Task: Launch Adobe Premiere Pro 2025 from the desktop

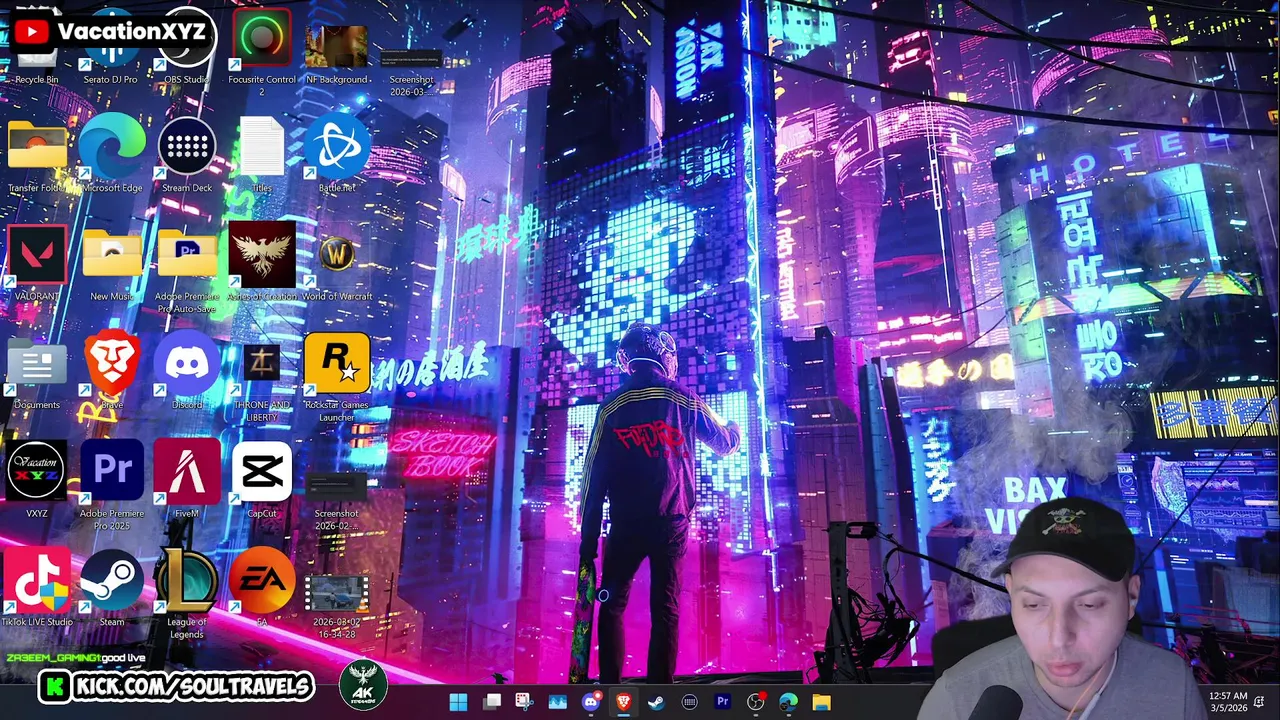Action: click(x=112, y=486)
